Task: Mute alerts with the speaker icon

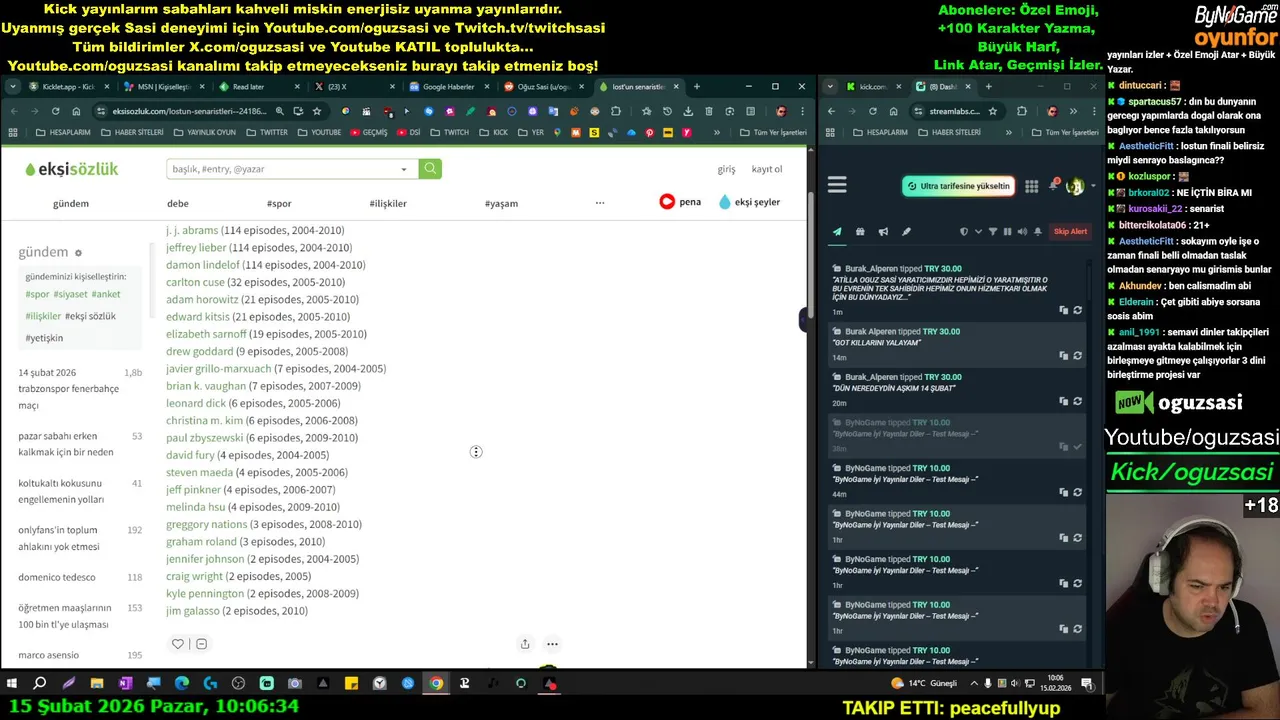Action: (1022, 231)
